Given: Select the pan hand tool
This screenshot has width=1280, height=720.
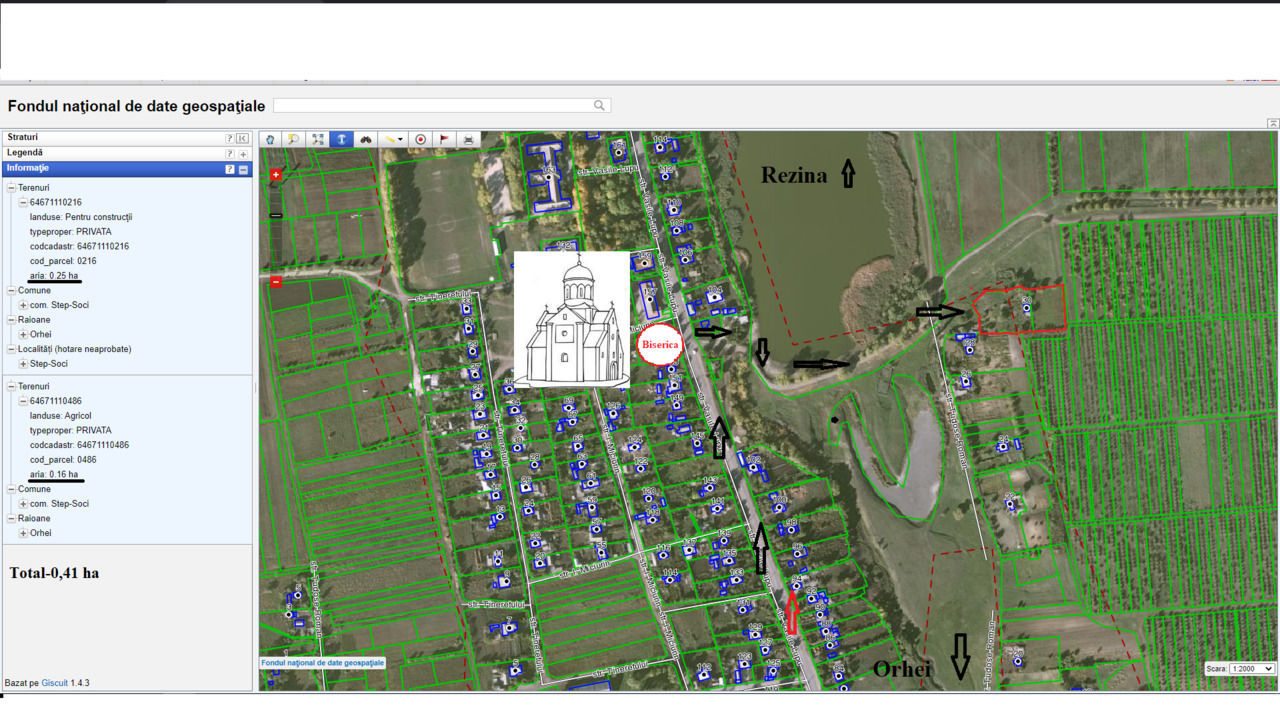Looking at the screenshot, I should tap(270, 140).
